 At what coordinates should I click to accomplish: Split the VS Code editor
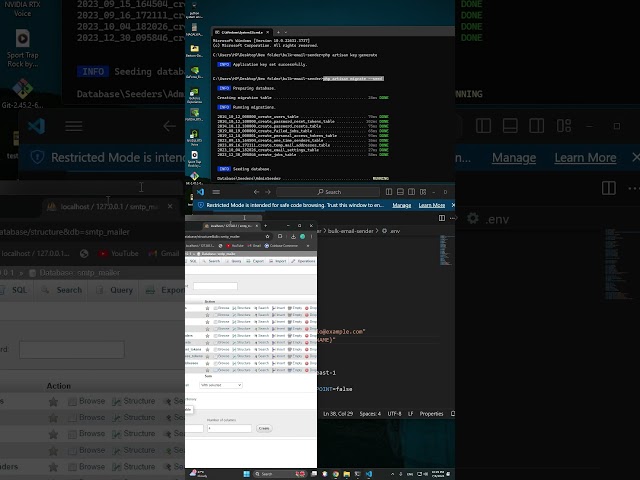pos(442,218)
